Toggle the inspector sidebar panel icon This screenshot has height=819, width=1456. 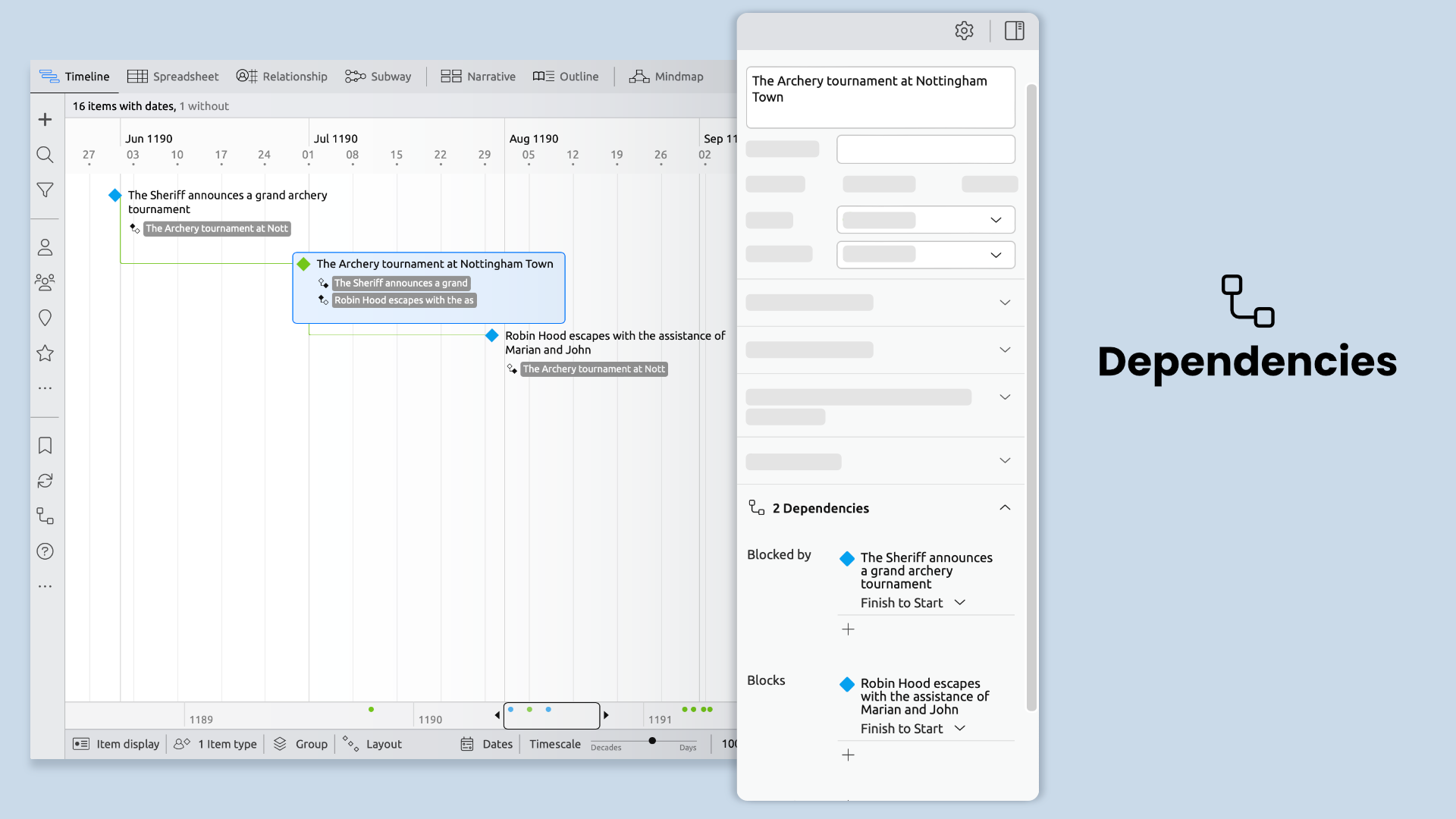coord(1015,31)
